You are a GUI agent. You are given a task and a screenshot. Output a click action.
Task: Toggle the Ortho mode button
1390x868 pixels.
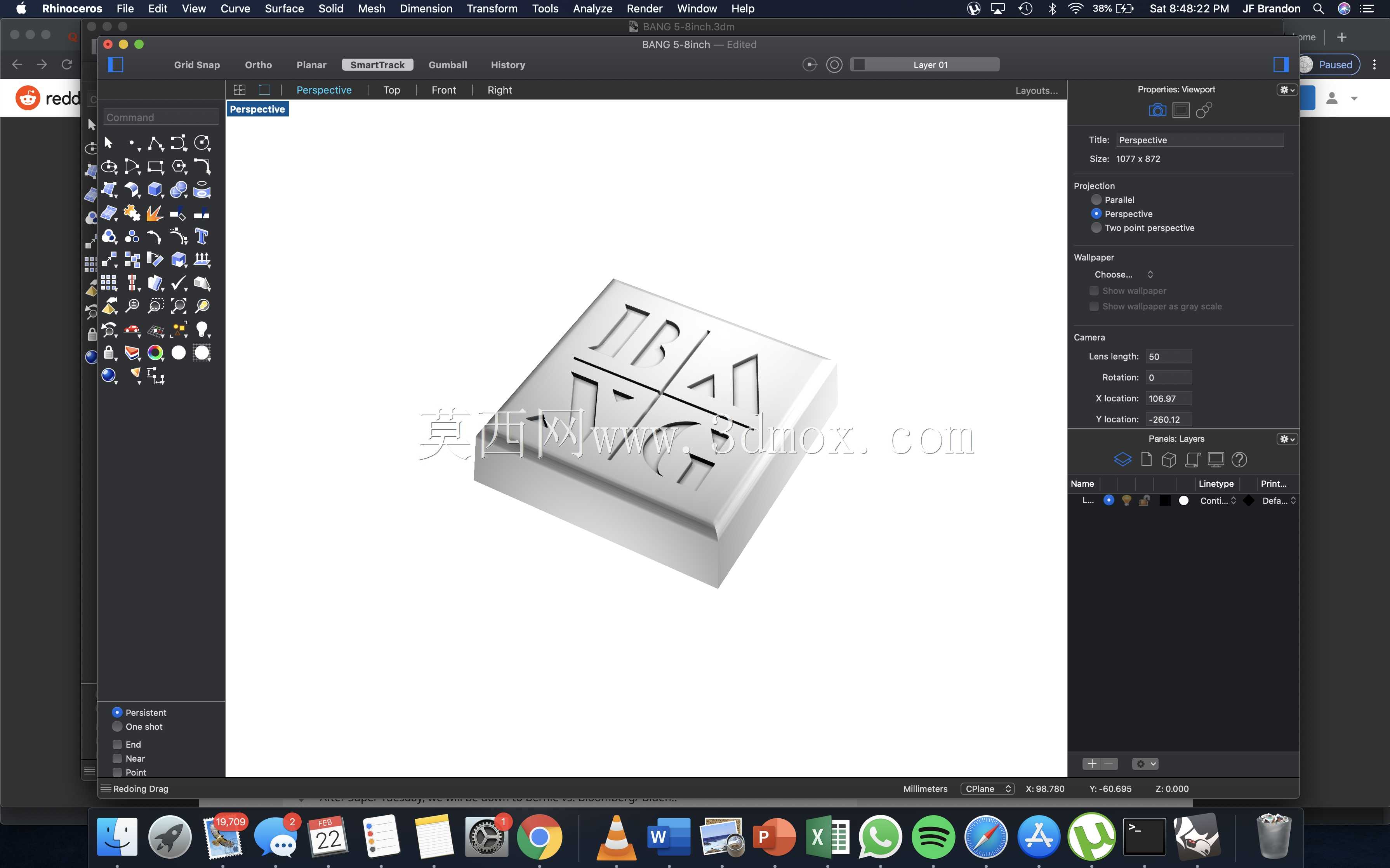point(258,65)
